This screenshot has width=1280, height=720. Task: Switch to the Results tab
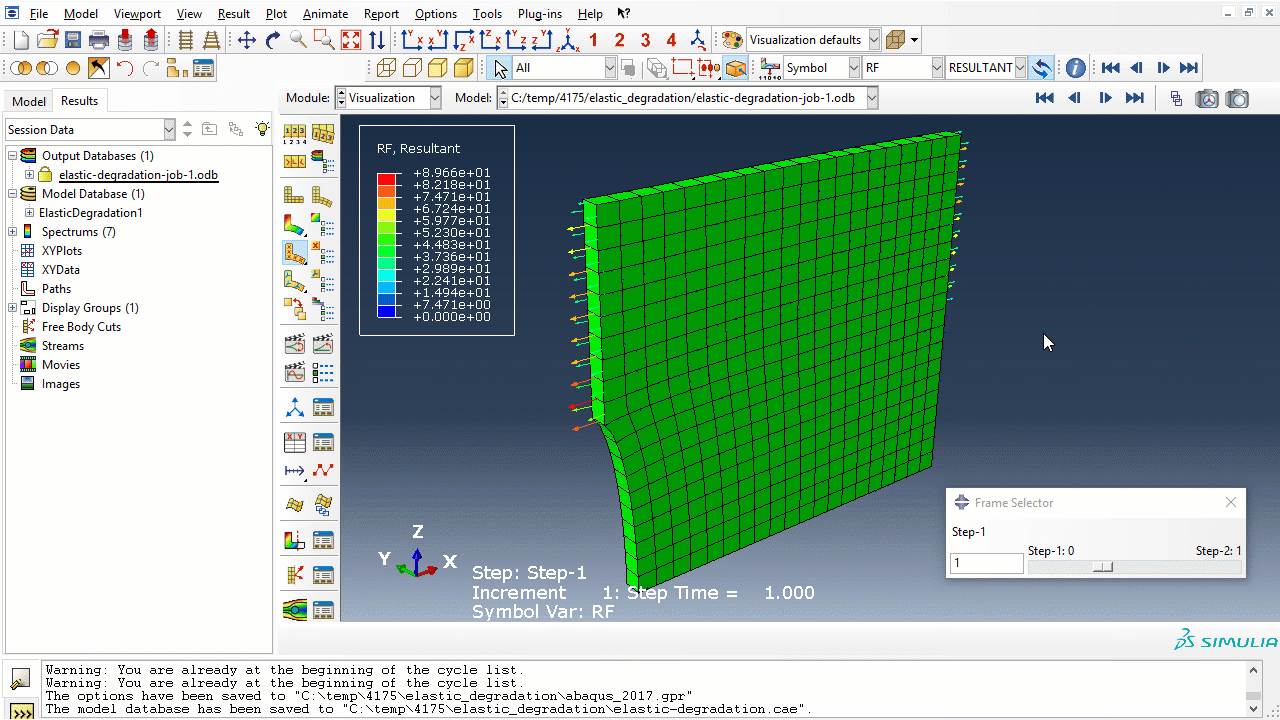click(79, 101)
